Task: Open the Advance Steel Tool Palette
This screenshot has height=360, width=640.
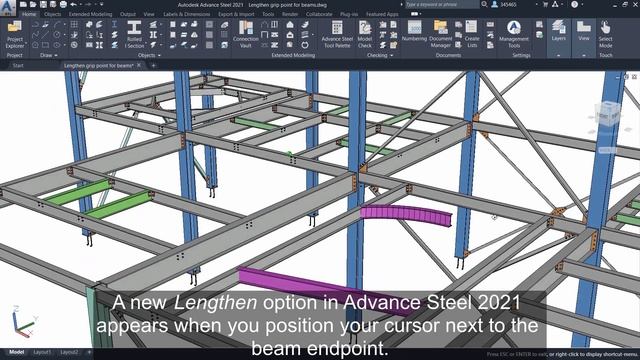Action: [337, 35]
